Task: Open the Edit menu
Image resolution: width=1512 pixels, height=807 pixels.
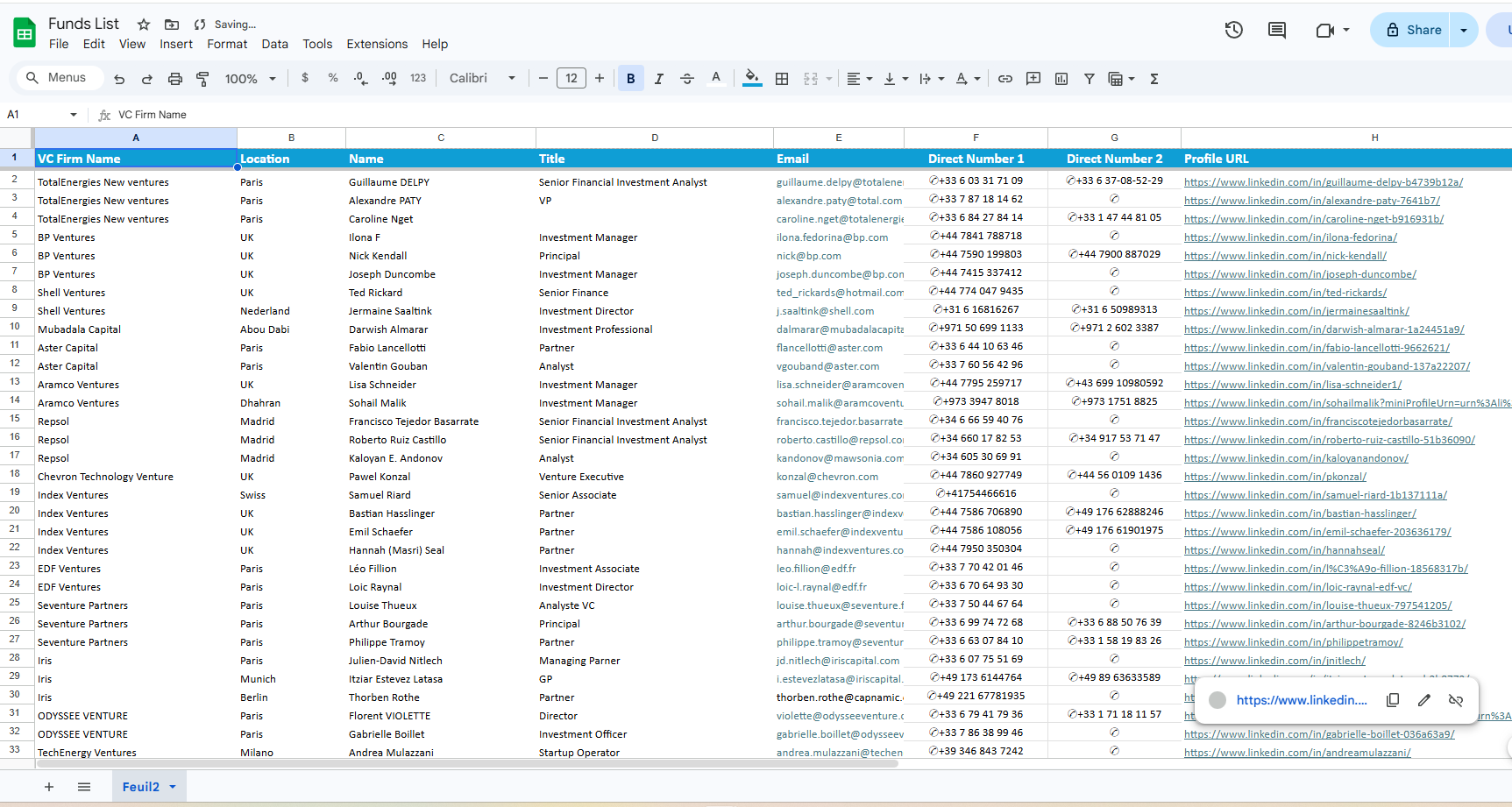Action: click(94, 44)
